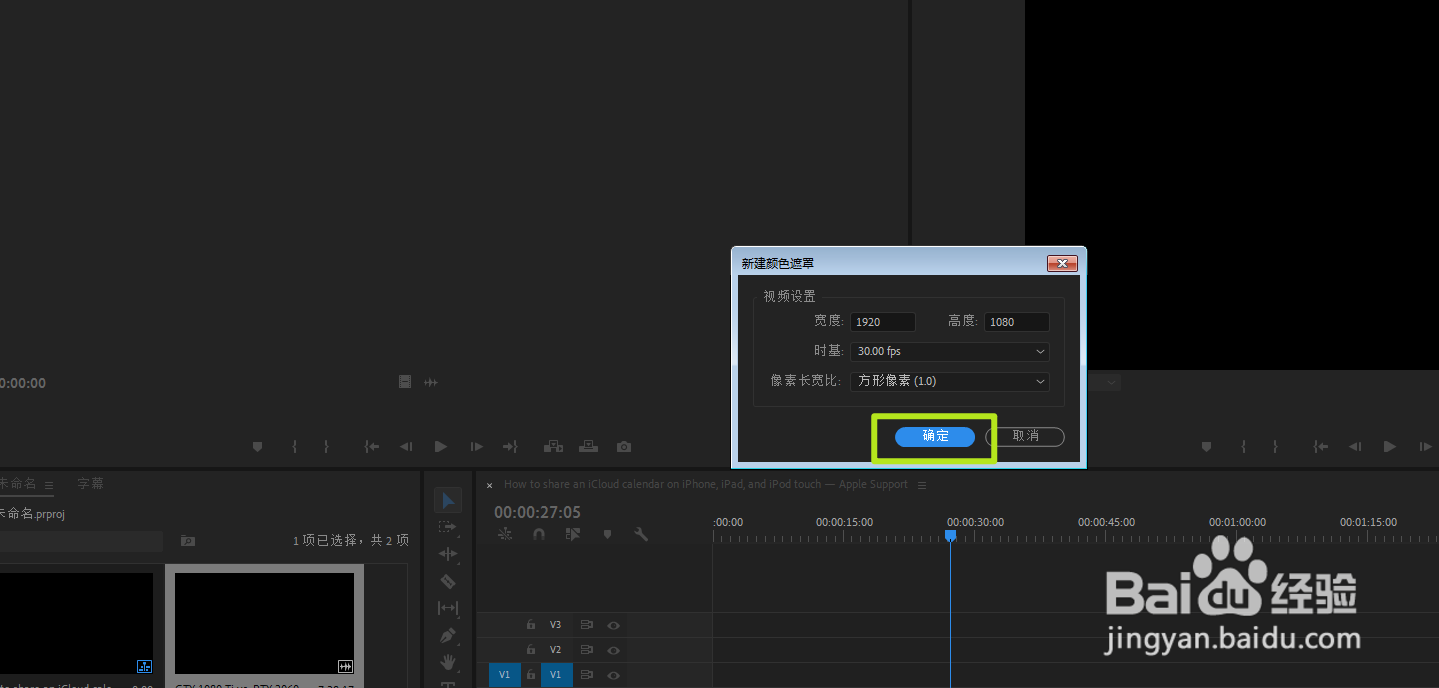Viewport: 1439px width, 688px height.
Task: Toggle linked selection in timeline
Action: [x=573, y=535]
